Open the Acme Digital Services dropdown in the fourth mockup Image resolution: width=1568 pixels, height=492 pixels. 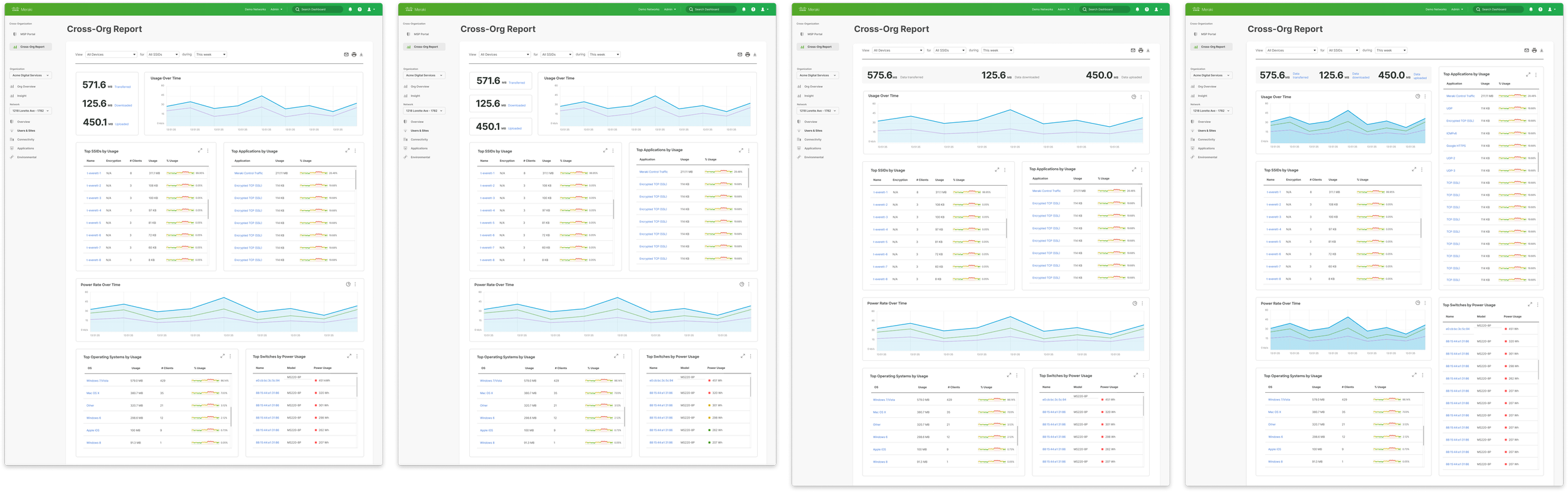1210,75
